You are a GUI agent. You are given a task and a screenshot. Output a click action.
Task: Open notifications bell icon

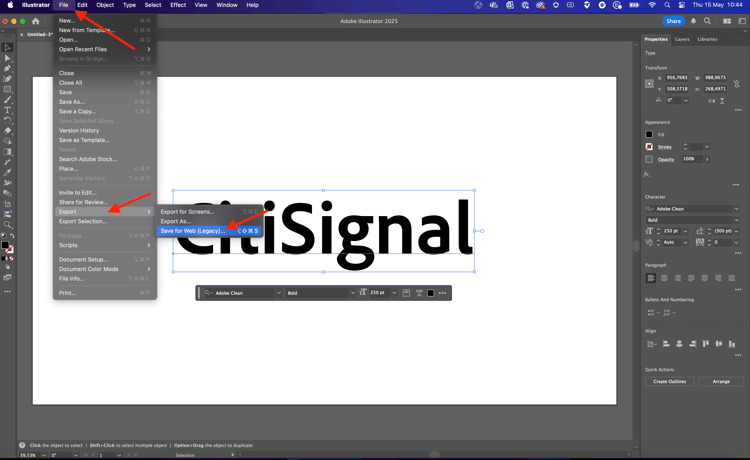693,21
